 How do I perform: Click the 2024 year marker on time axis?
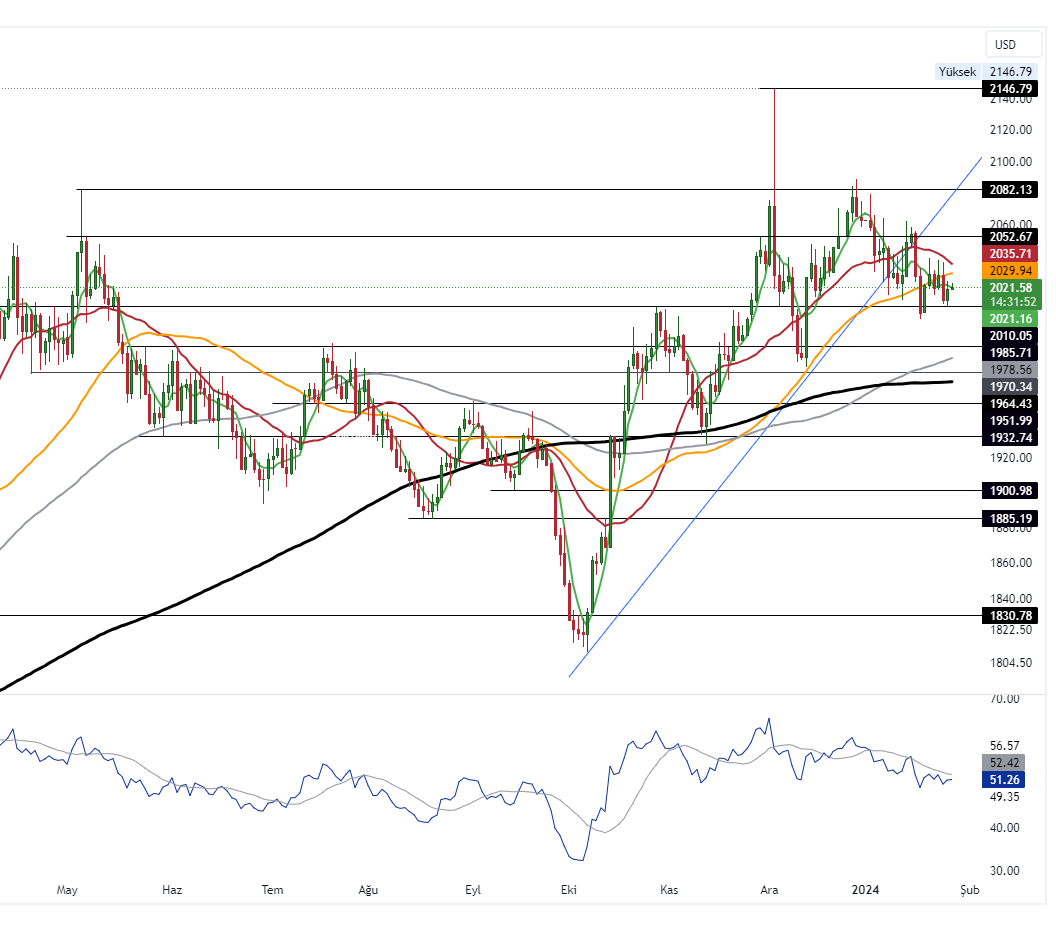[x=865, y=890]
